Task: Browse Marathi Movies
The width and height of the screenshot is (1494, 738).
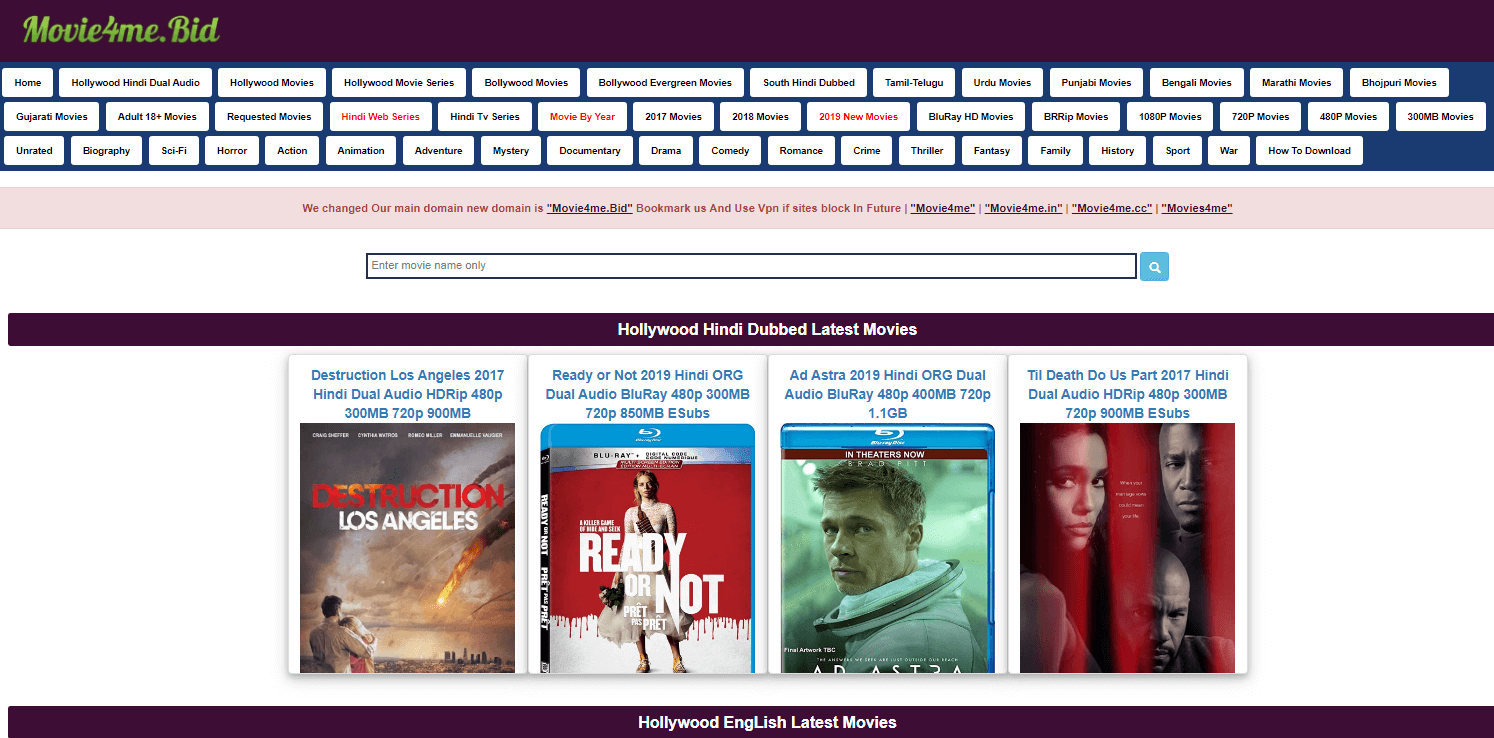Action: click(1296, 83)
